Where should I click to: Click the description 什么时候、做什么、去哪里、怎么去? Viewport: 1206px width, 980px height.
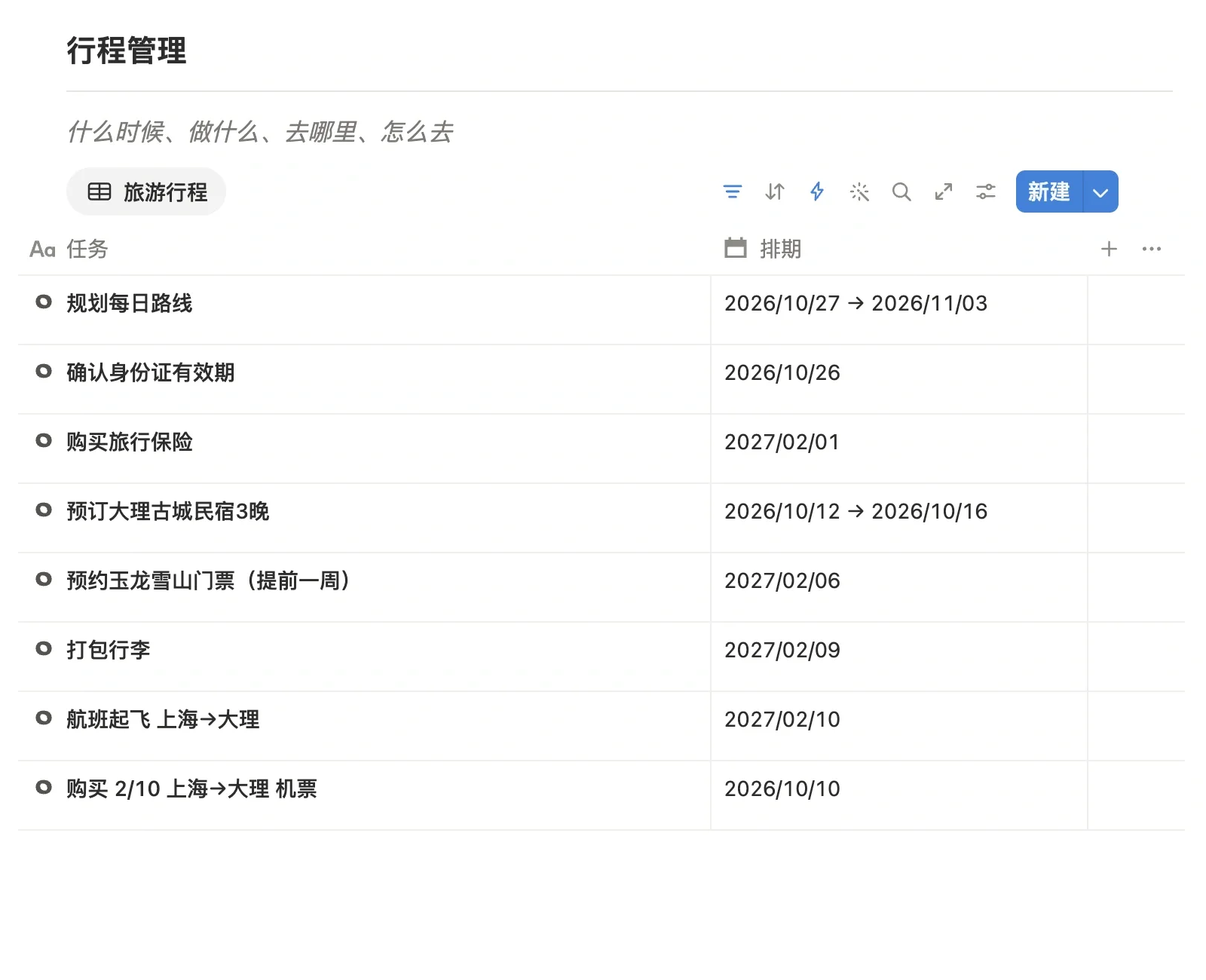coord(260,132)
